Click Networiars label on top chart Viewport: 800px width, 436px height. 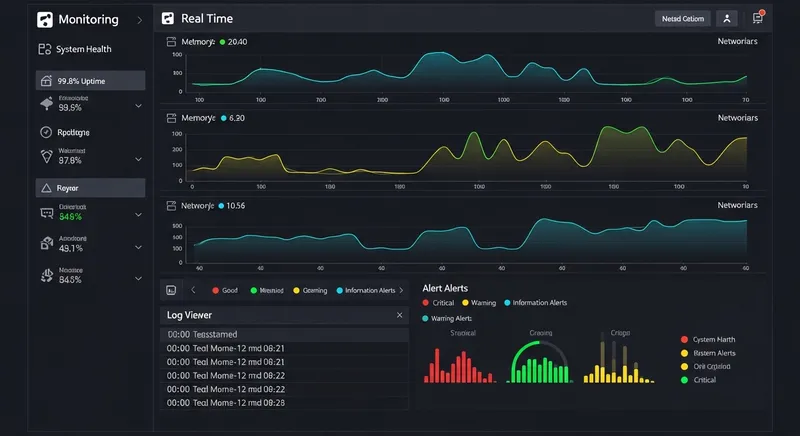coord(737,42)
